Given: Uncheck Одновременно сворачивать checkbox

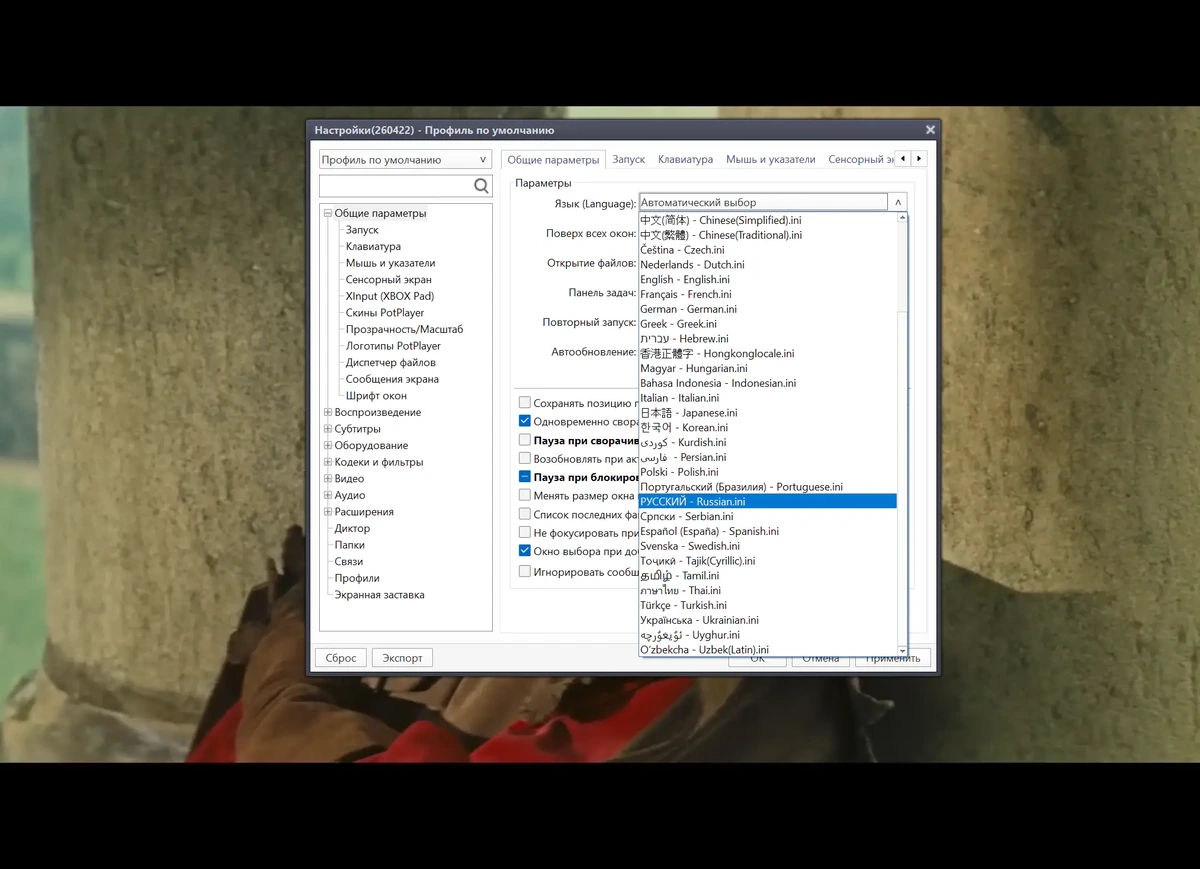Looking at the screenshot, I should click(x=525, y=421).
